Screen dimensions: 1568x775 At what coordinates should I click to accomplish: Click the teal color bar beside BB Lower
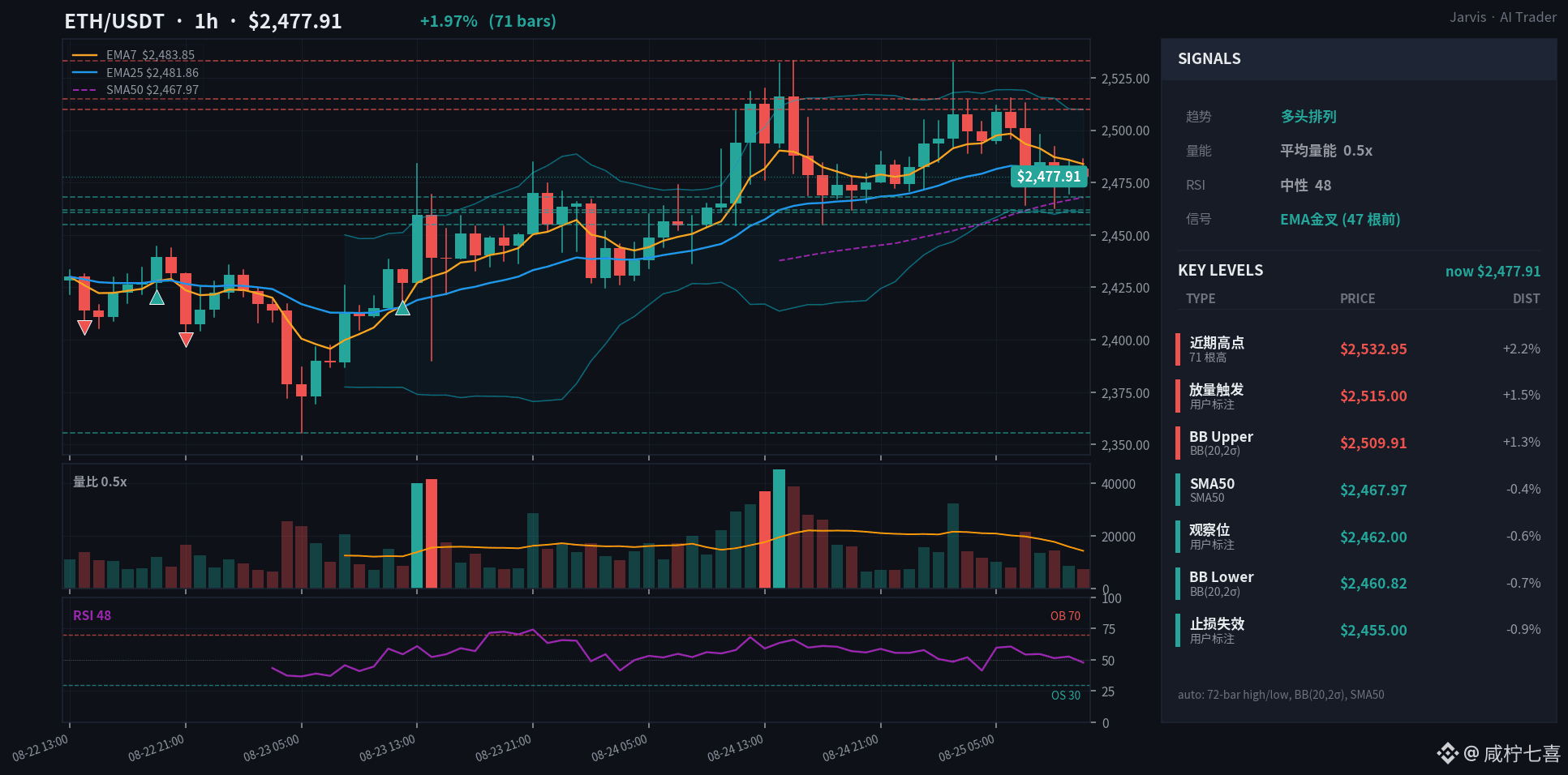(1178, 584)
